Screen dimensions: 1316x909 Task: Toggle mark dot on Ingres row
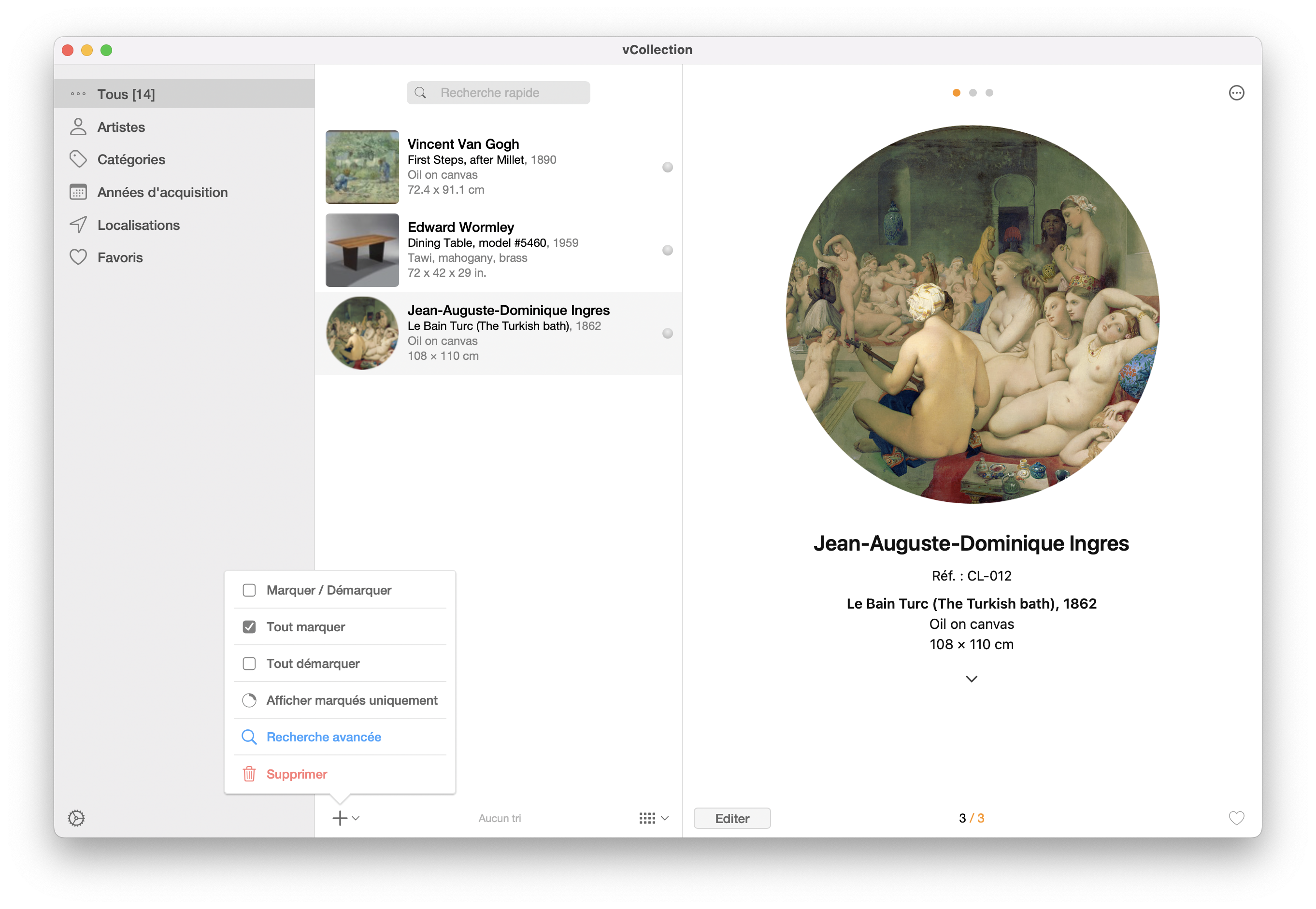click(668, 333)
